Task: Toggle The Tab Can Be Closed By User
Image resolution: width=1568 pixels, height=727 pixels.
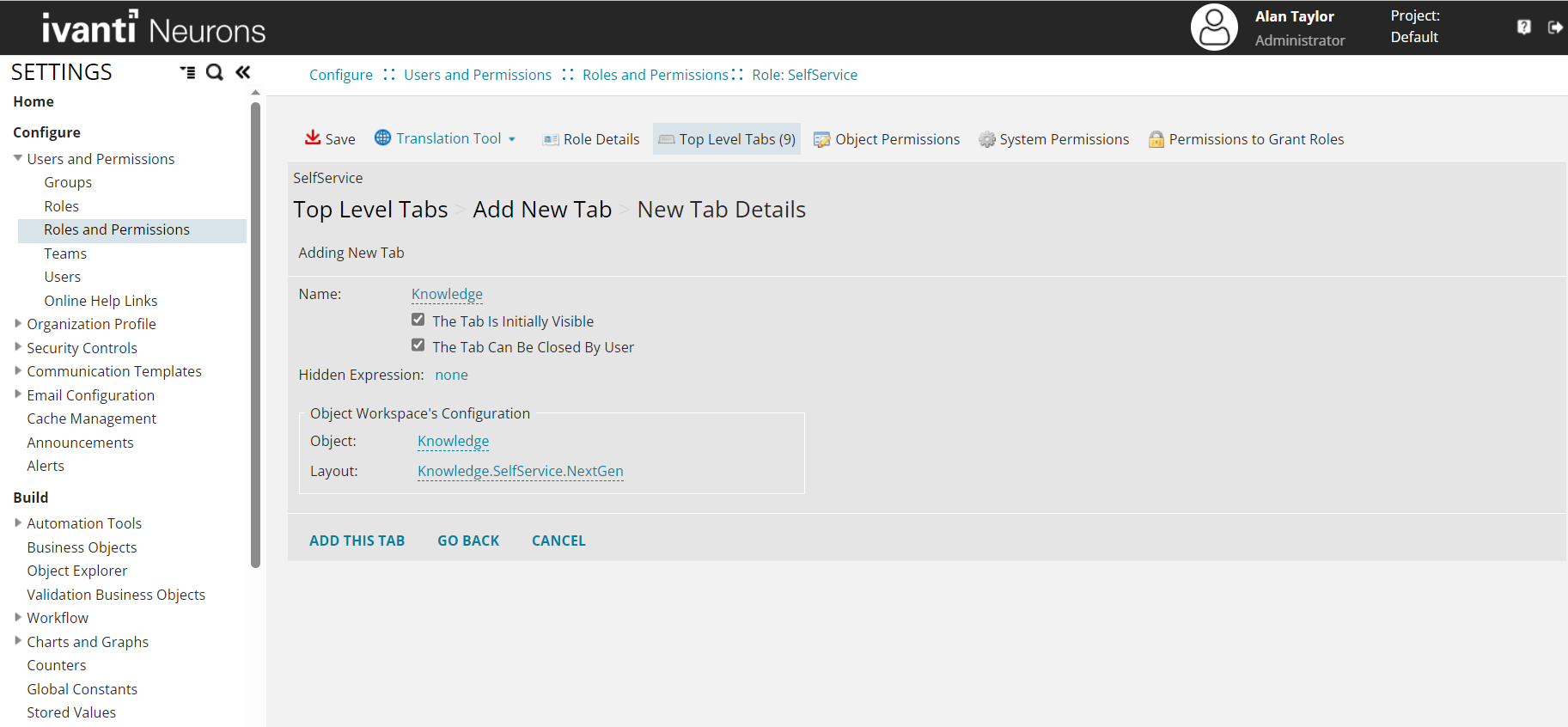Action: [418, 345]
